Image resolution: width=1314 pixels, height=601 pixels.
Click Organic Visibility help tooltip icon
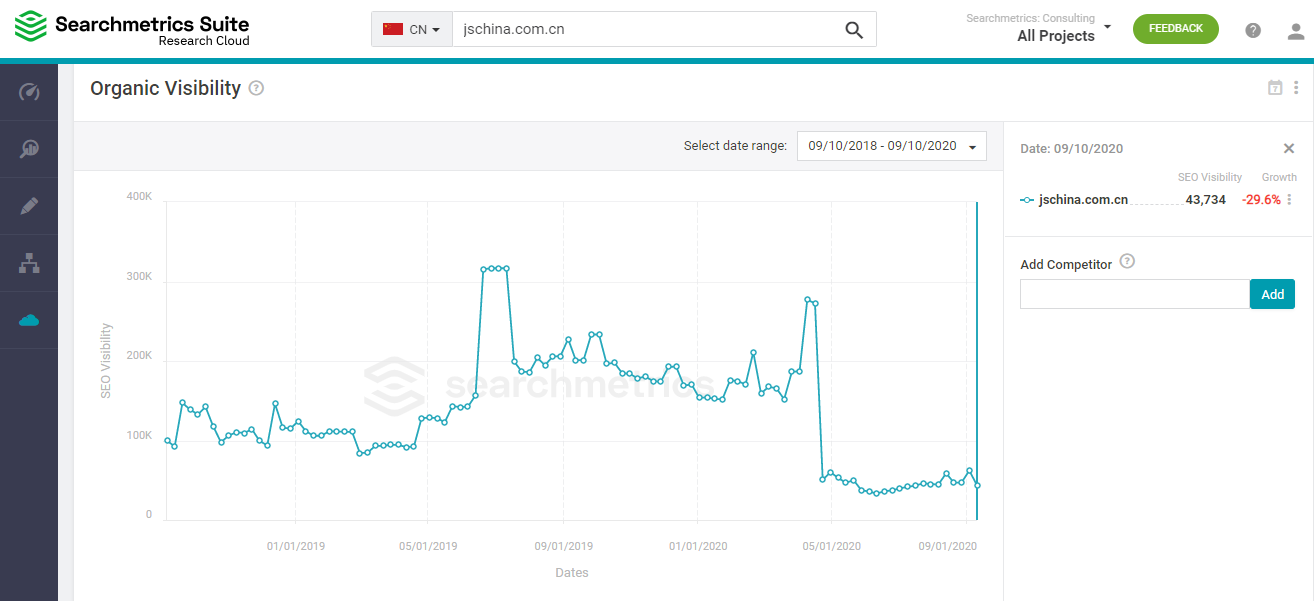pos(256,88)
